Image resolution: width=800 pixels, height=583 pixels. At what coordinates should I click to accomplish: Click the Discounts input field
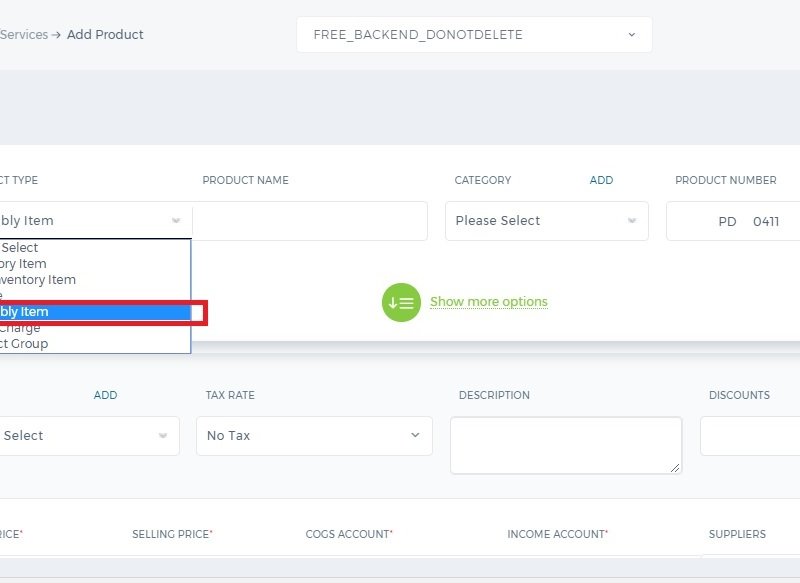coord(750,436)
